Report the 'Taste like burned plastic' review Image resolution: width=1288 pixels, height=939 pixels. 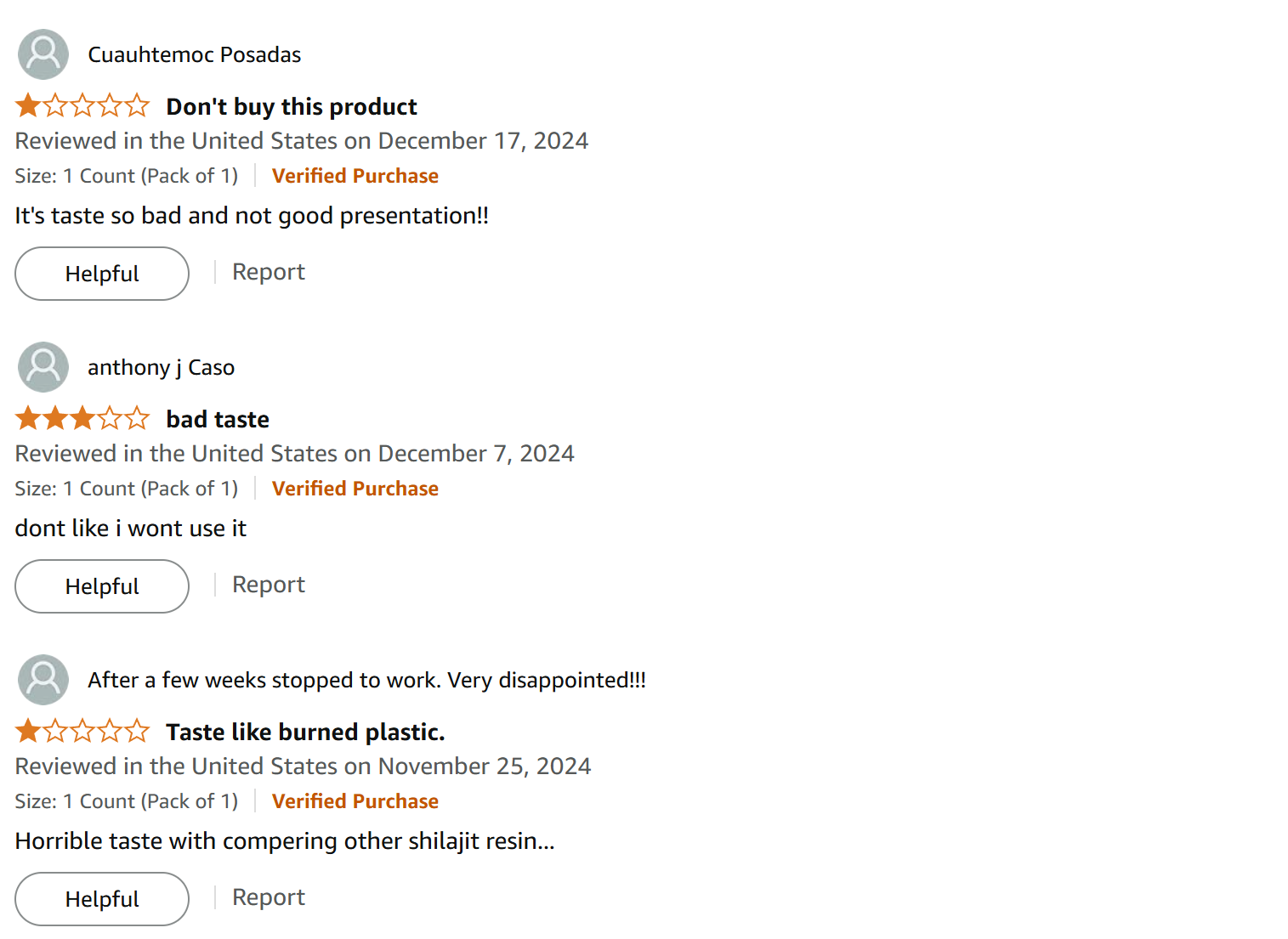coord(269,897)
